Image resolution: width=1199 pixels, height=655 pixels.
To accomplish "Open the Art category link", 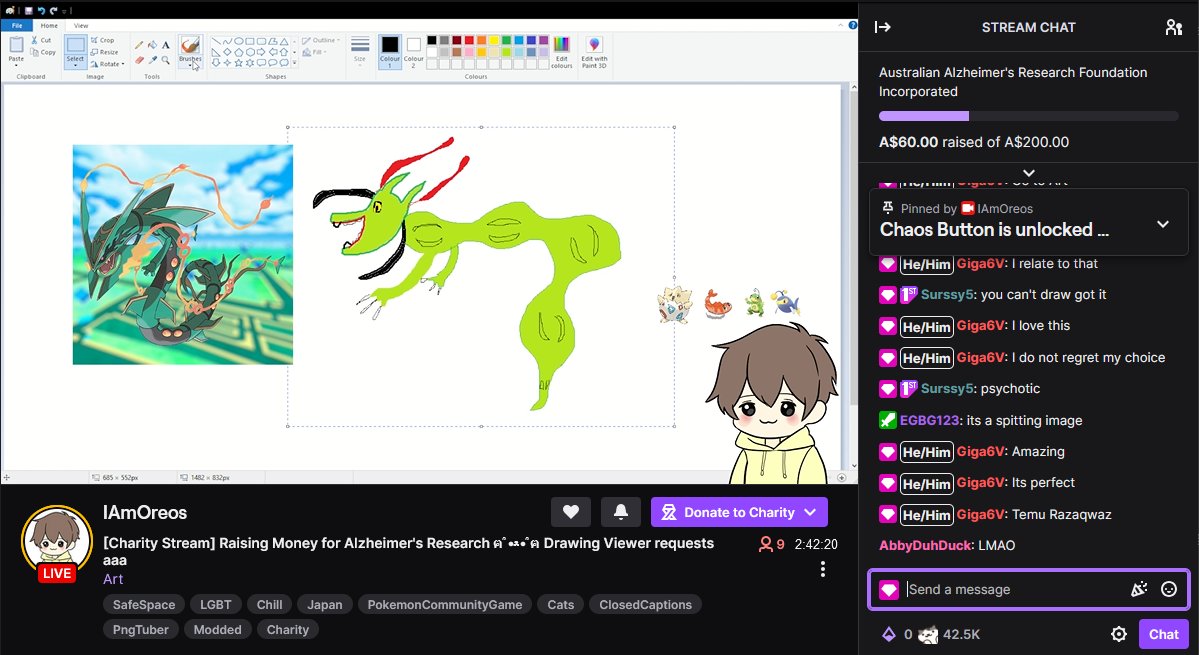I will 113,579.
